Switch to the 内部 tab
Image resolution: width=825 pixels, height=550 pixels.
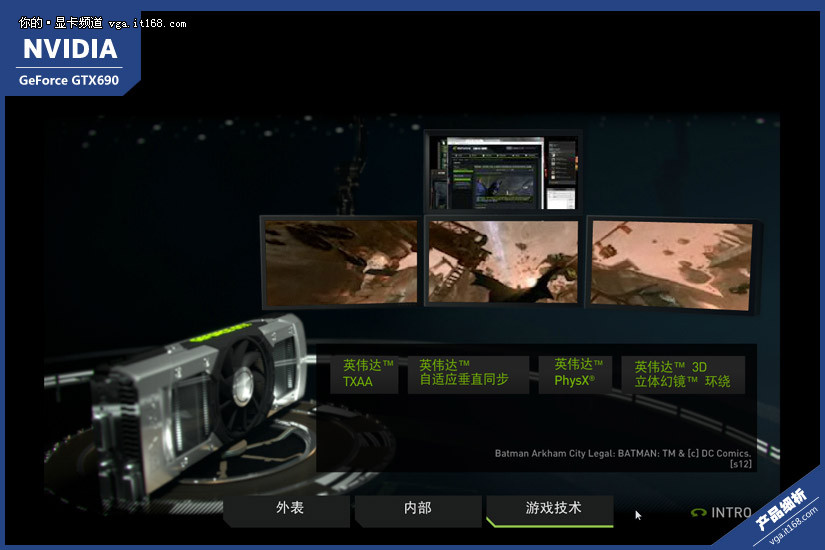418,509
